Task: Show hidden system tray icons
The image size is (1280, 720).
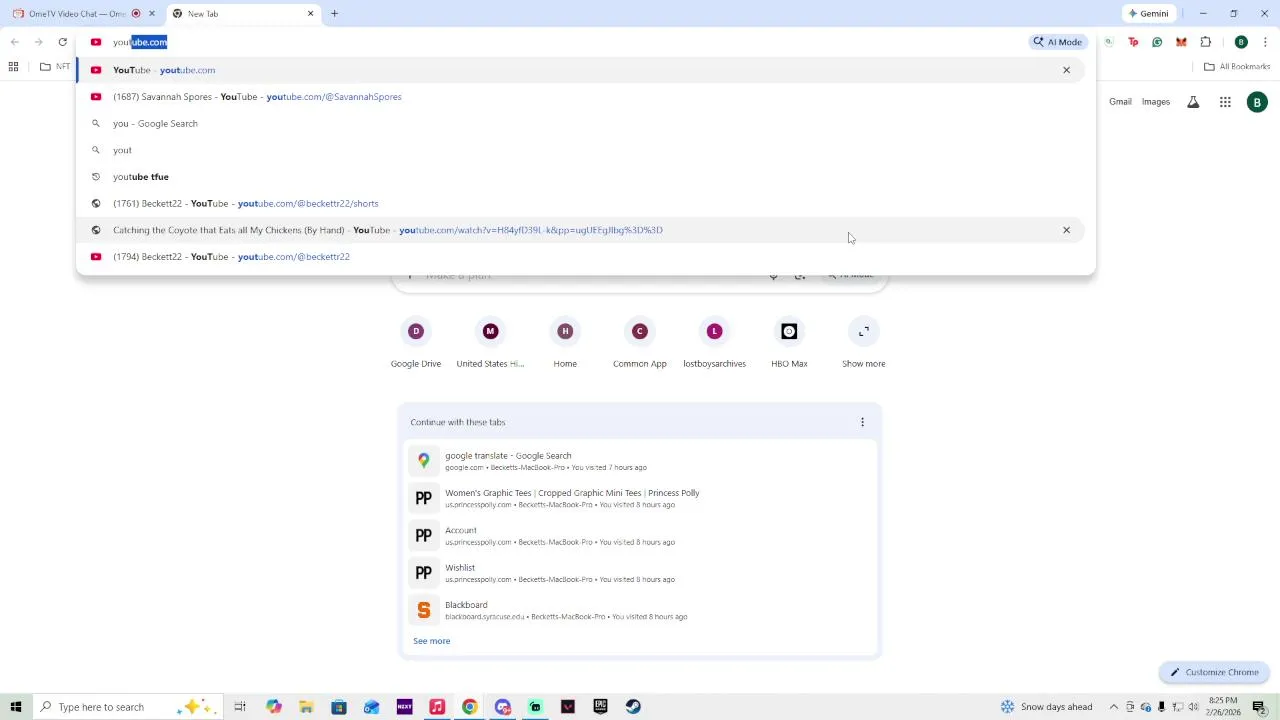Action: (1113, 707)
